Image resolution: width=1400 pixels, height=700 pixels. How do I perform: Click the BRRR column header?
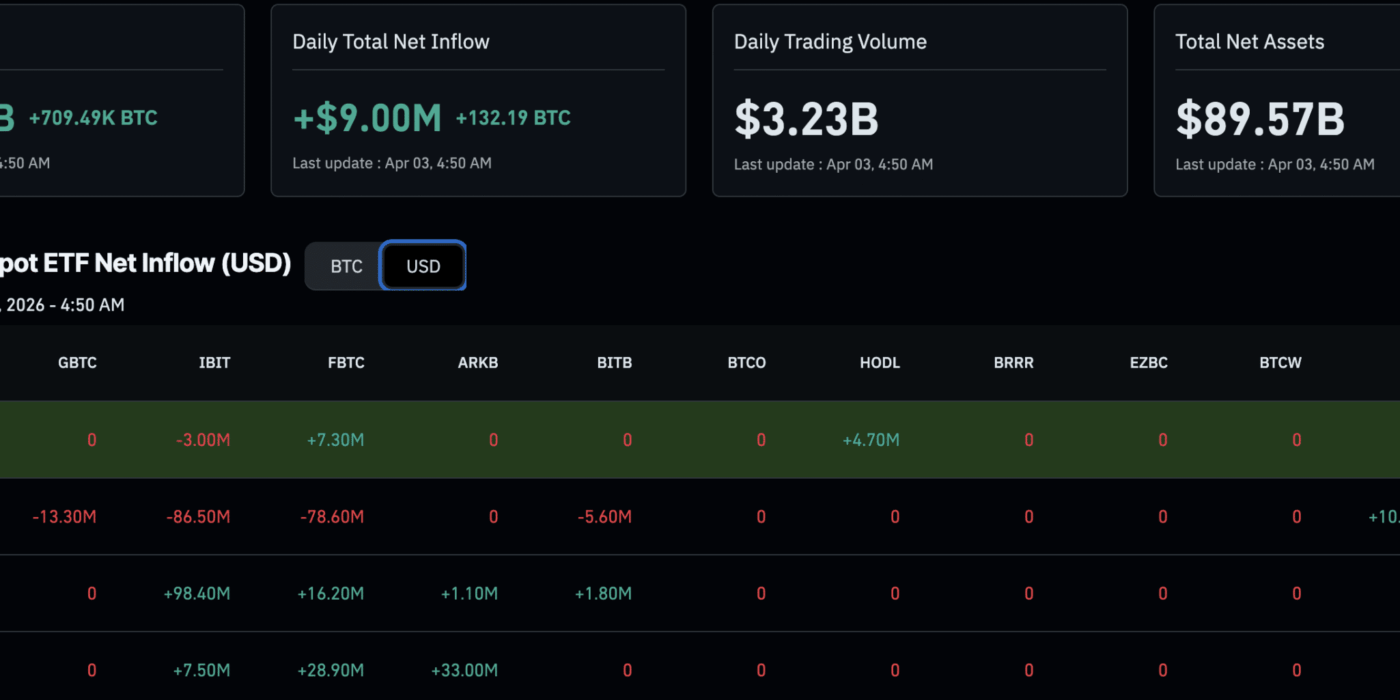tap(1013, 363)
